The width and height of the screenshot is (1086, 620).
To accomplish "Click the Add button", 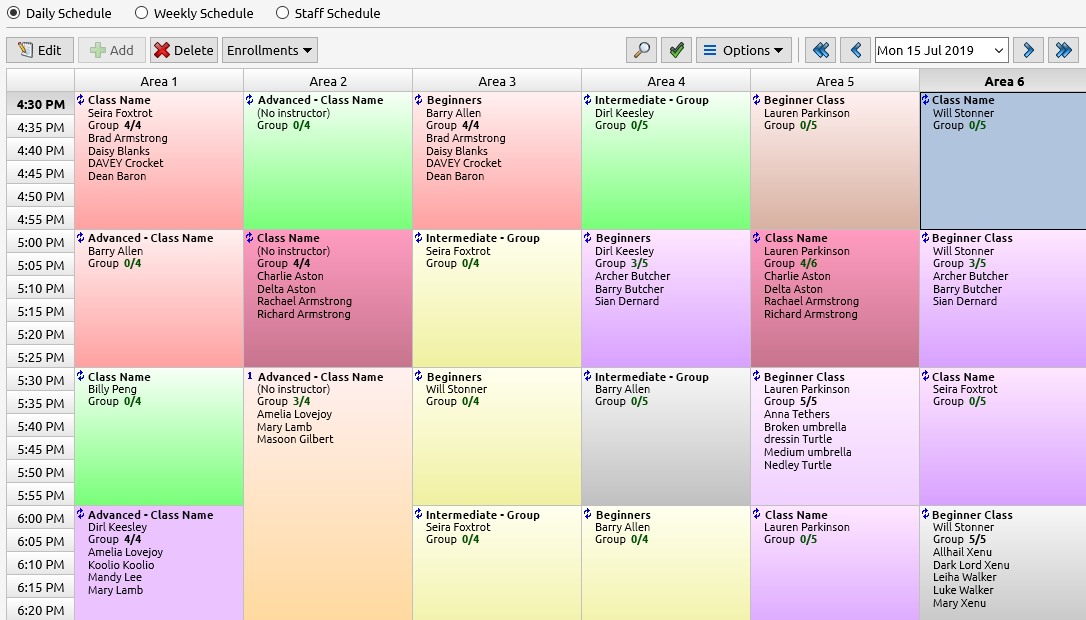I will point(111,49).
